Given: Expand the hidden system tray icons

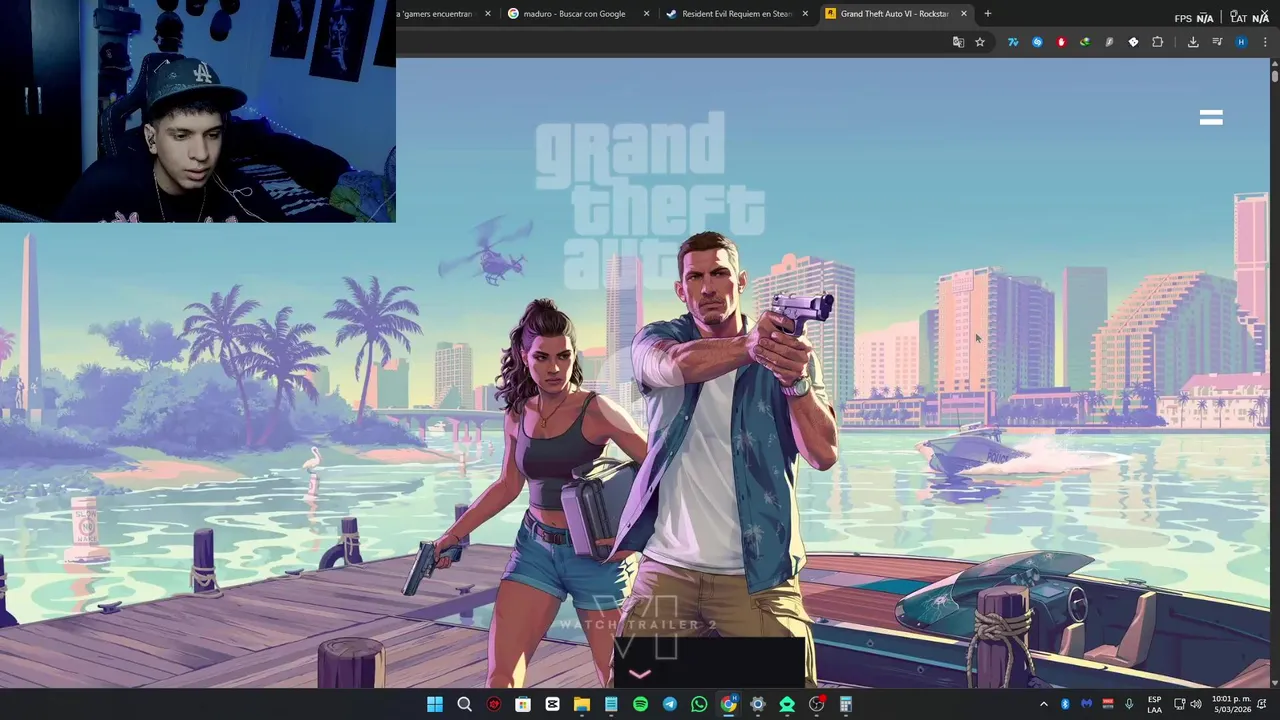Looking at the screenshot, I should 1044,704.
